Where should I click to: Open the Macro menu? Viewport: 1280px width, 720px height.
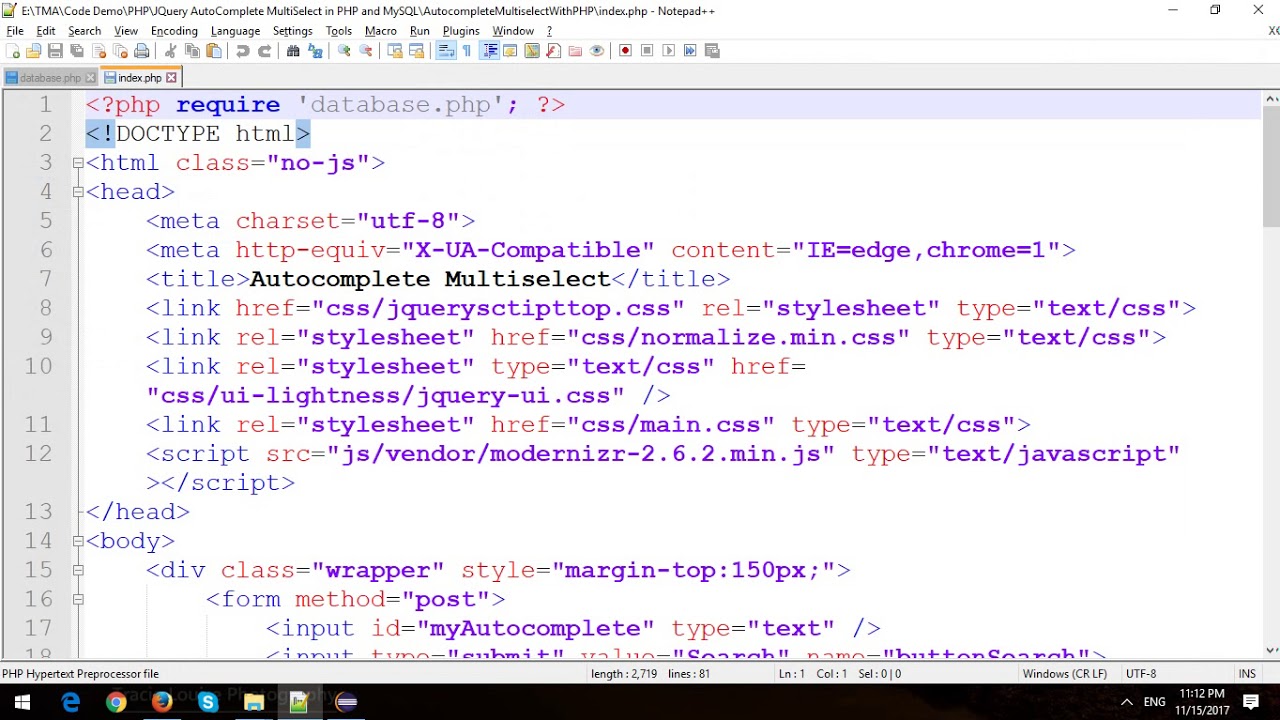coord(380,31)
